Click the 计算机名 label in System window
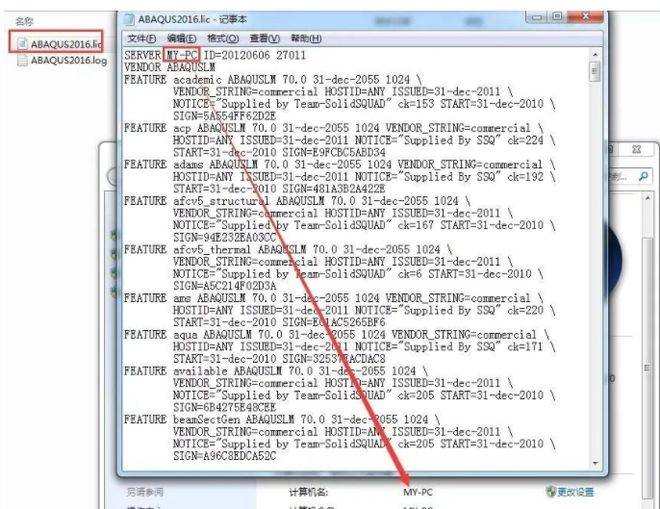Viewport: 660px width, 509px height. click(308, 492)
